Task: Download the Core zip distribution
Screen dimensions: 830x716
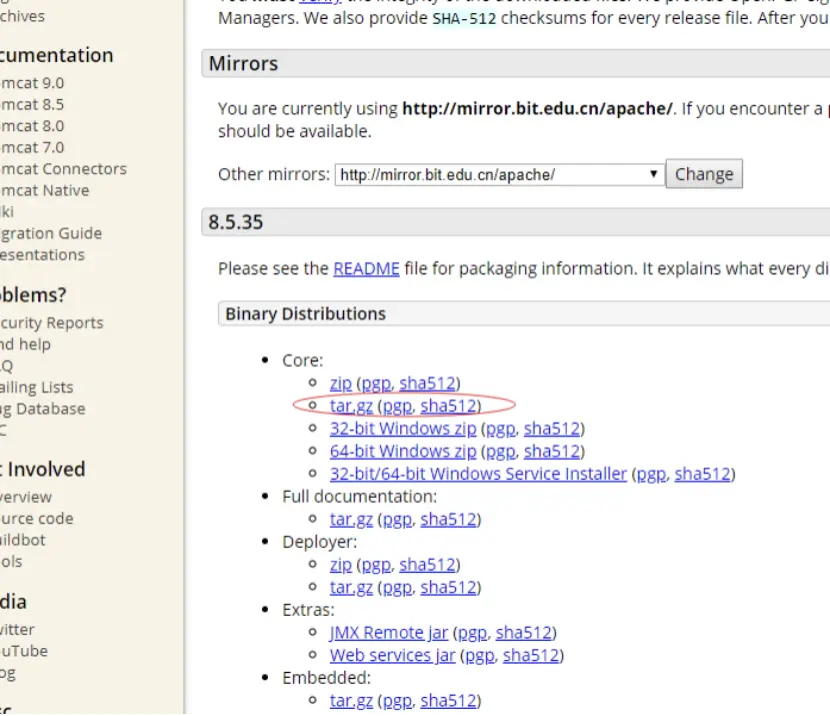Action: point(340,383)
